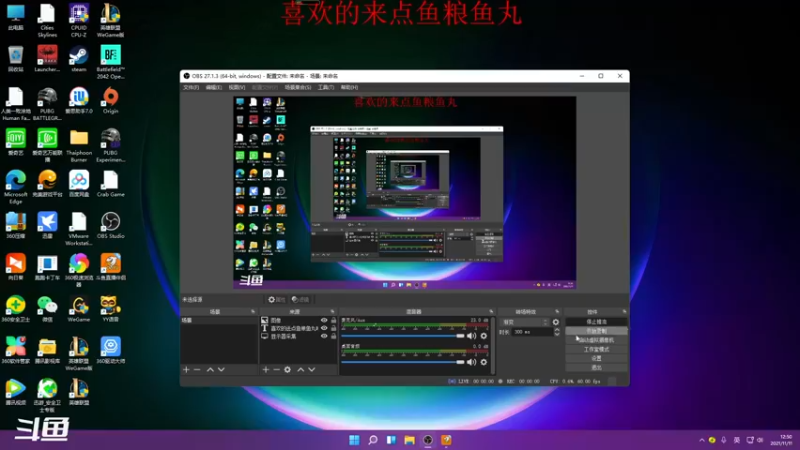Open the 配置文件(P) Profile menu
This screenshot has height=450, width=800.
265,87
